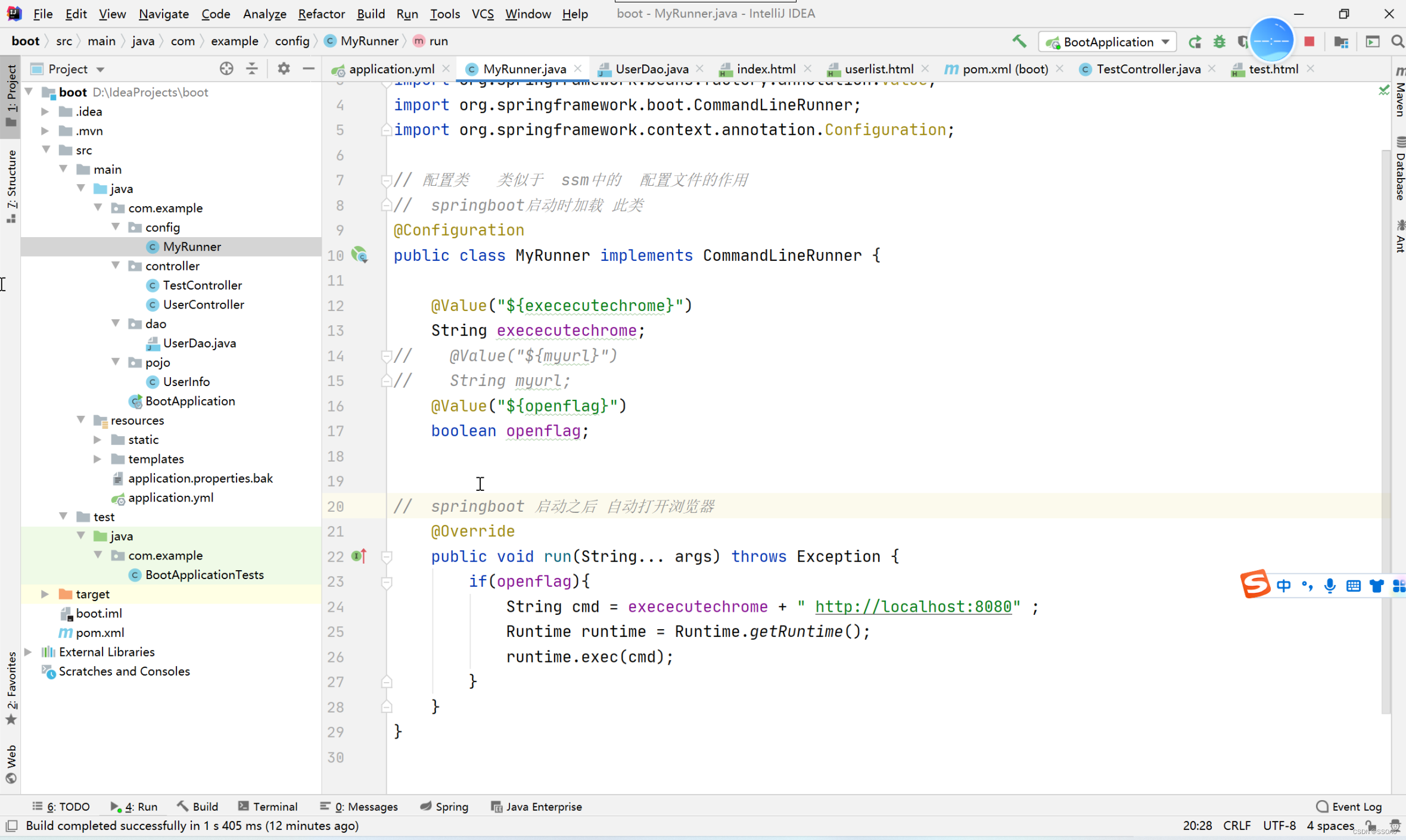Screen dimensions: 1406x840
Task: Open the Event Log
Action: 1349,807
